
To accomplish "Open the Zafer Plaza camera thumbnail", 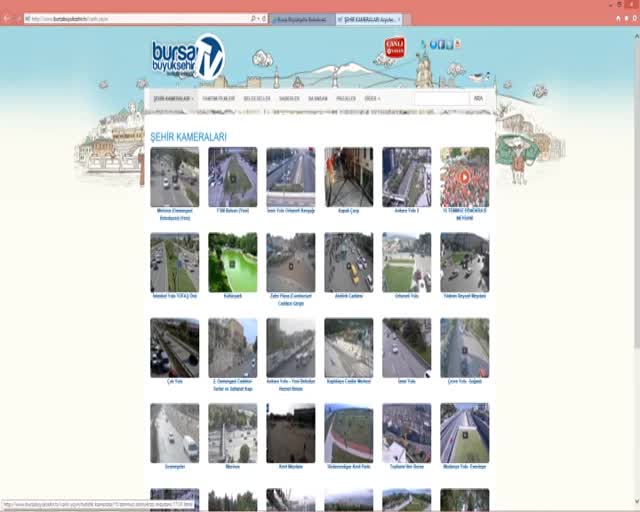I will (291, 263).
